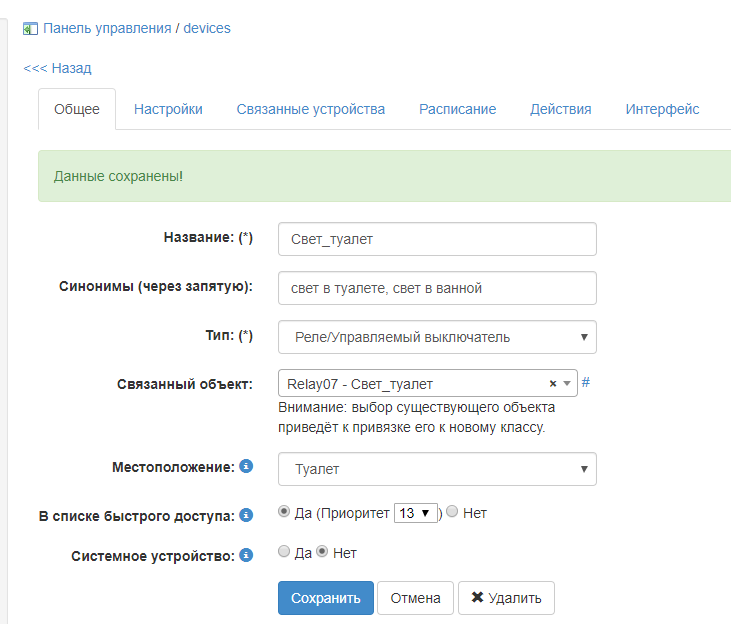Open devices breadcrumb link

pos(207,28)
